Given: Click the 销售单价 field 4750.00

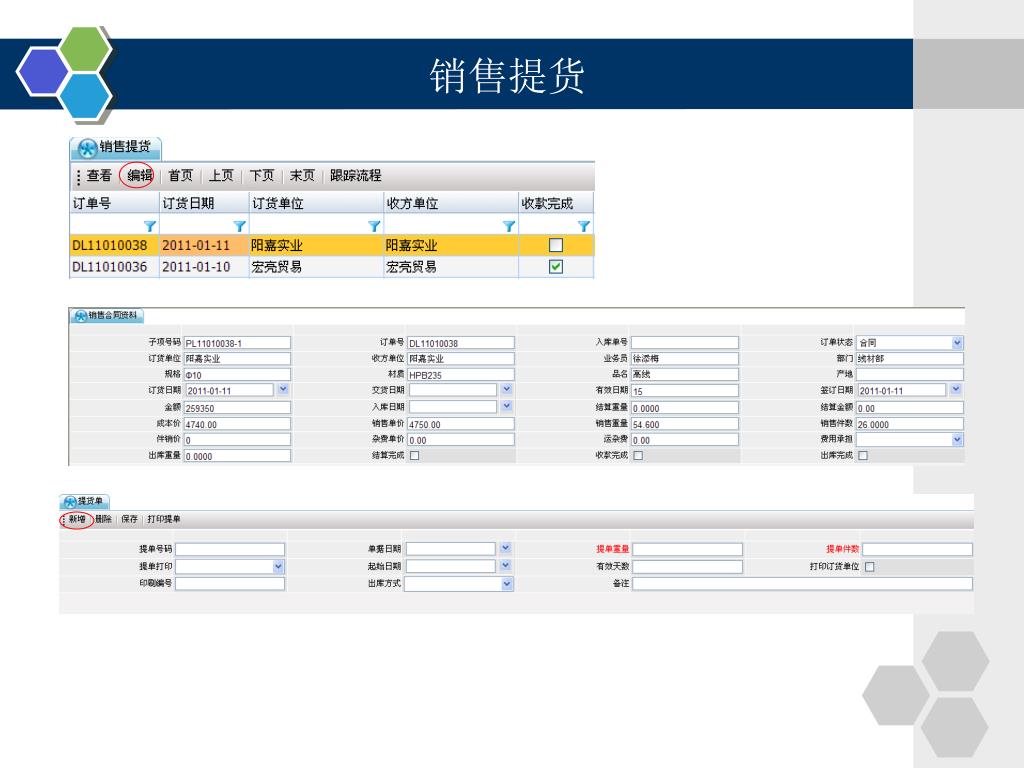Looking at the screenshot, I should click(x=460, y=424).
